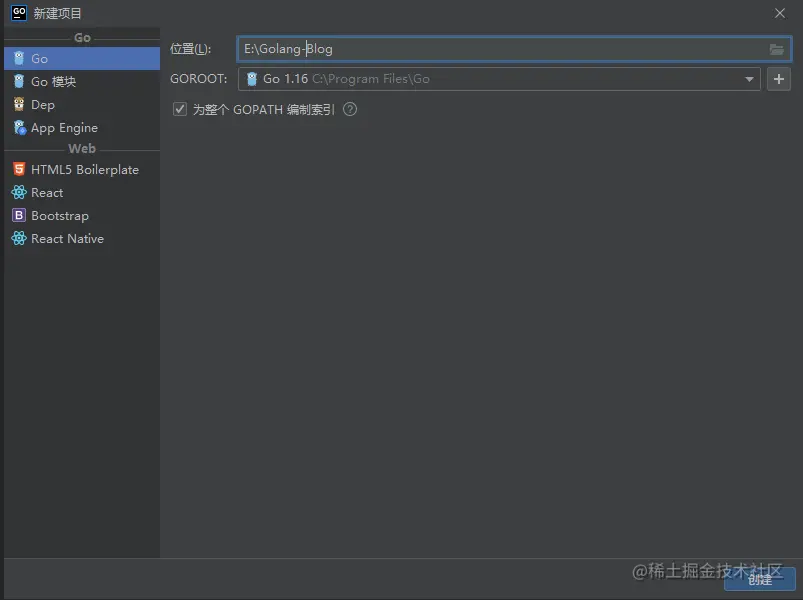Open help for GOPATH indexing option

click(350, 109)
